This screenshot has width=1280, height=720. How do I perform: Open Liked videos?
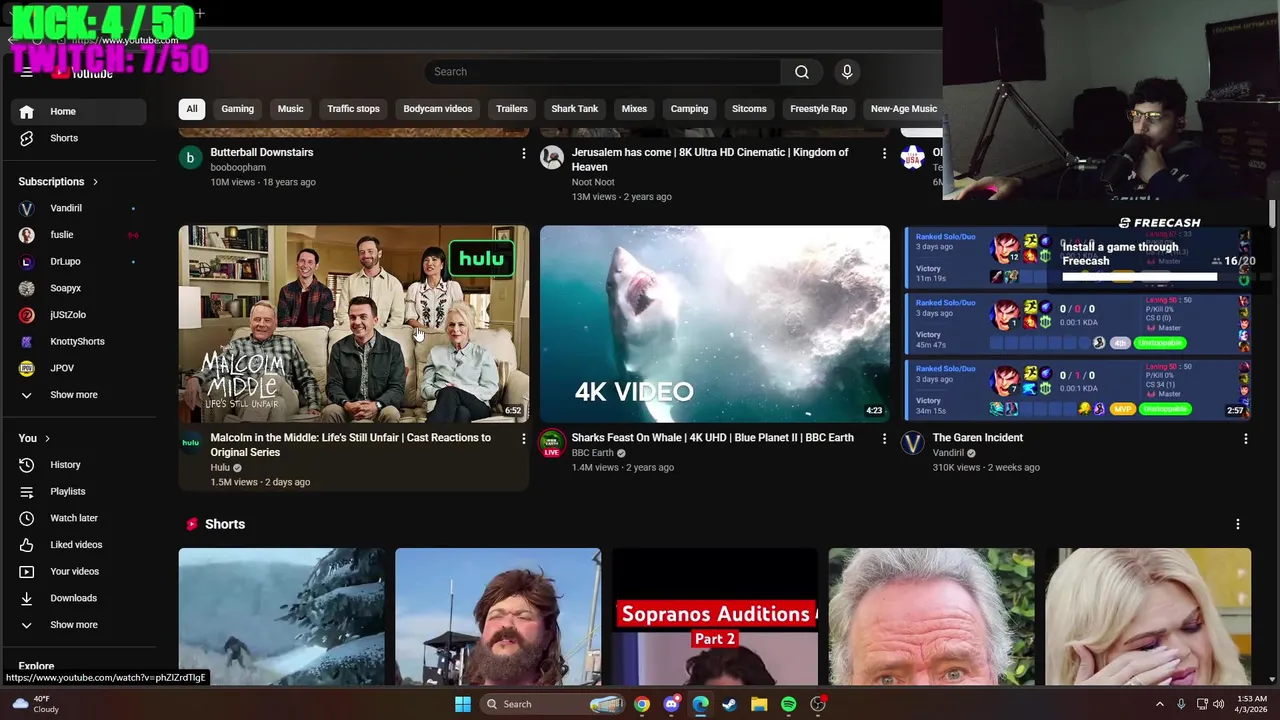78,545
